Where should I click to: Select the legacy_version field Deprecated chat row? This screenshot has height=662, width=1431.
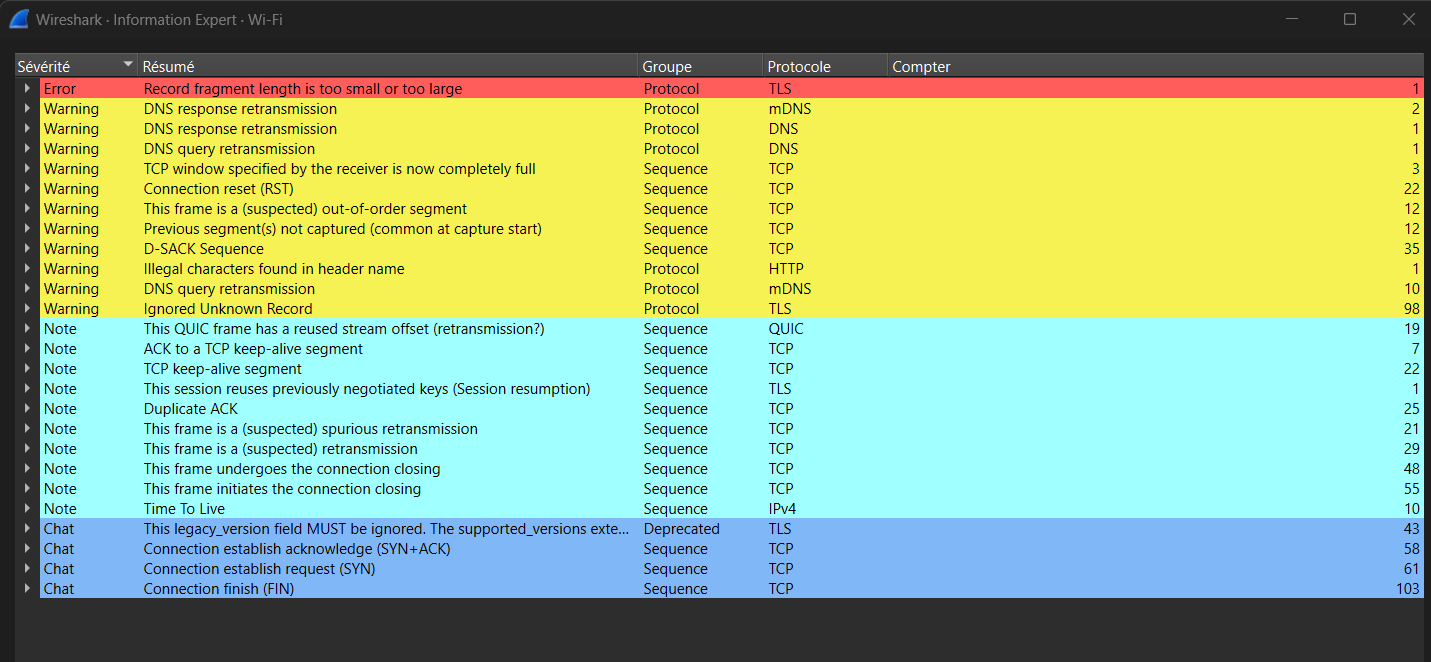pos(387,529)
